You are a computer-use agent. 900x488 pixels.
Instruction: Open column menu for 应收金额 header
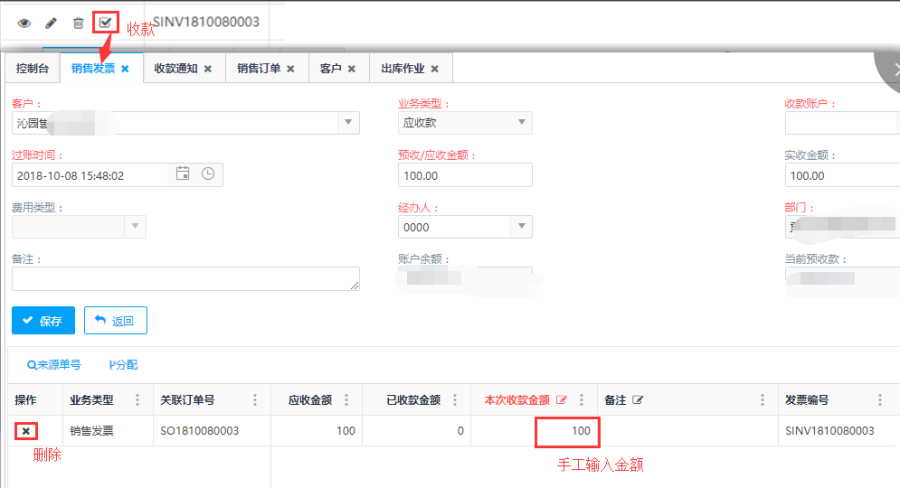tap(346, 400)
